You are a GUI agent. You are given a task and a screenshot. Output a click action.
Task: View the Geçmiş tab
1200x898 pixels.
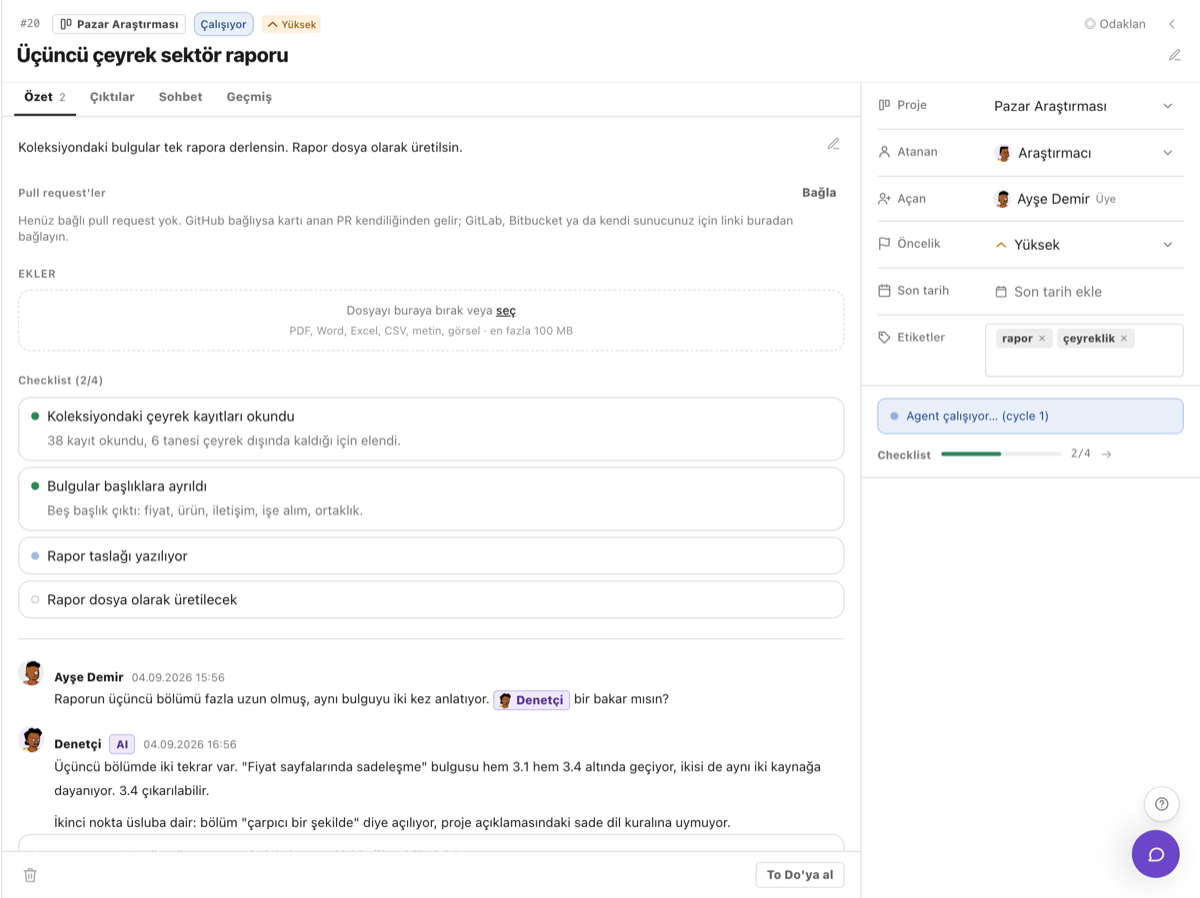[249, 97]
